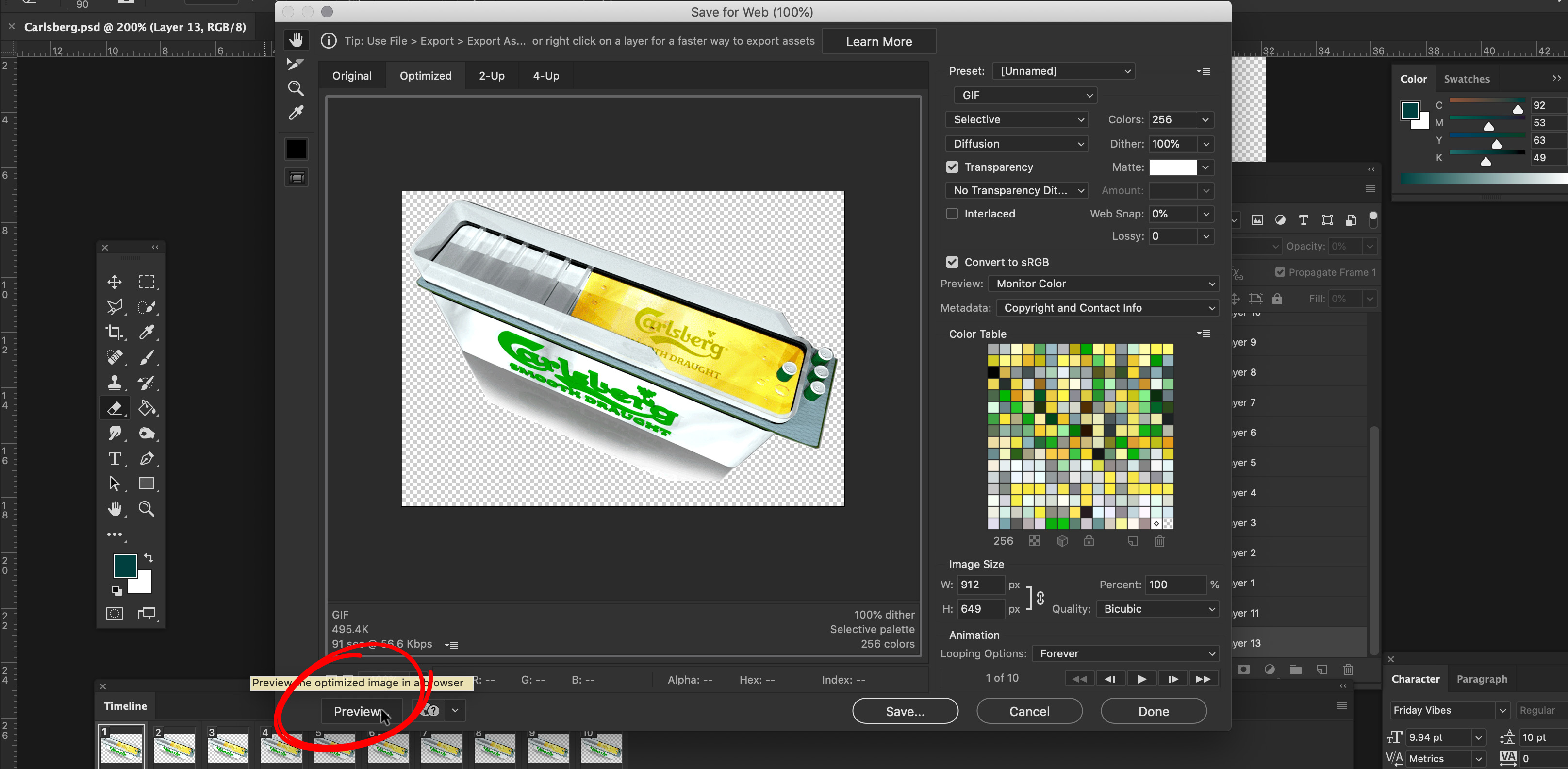Image resolution: width=1568 pixels, height=769 pixels.
Task: Click the Learn More button
Action: tap(878, 41)
